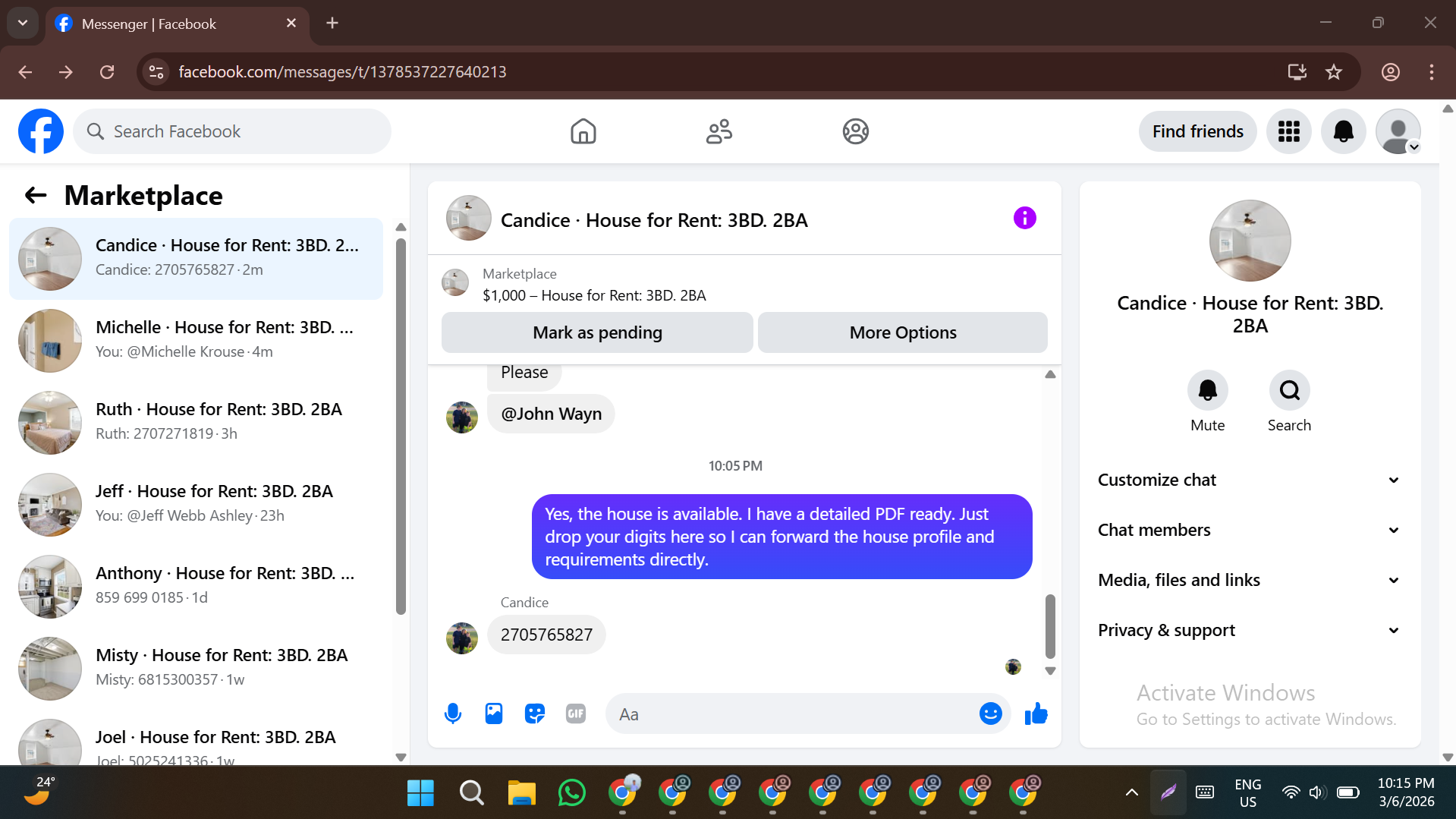
Task: Open Ruth house rent conversation
Action: [196, 423]
